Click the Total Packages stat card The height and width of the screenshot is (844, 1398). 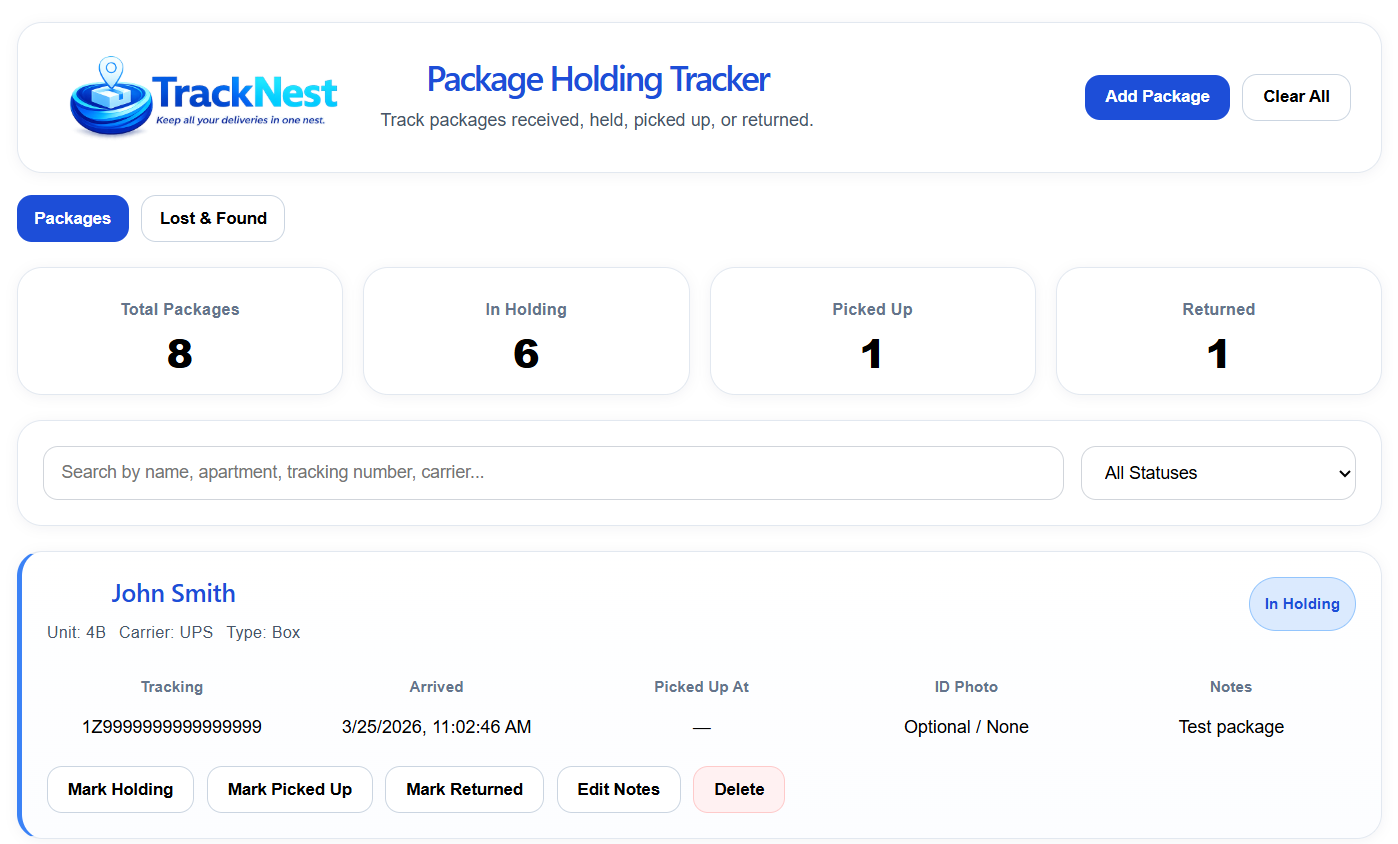180,331
